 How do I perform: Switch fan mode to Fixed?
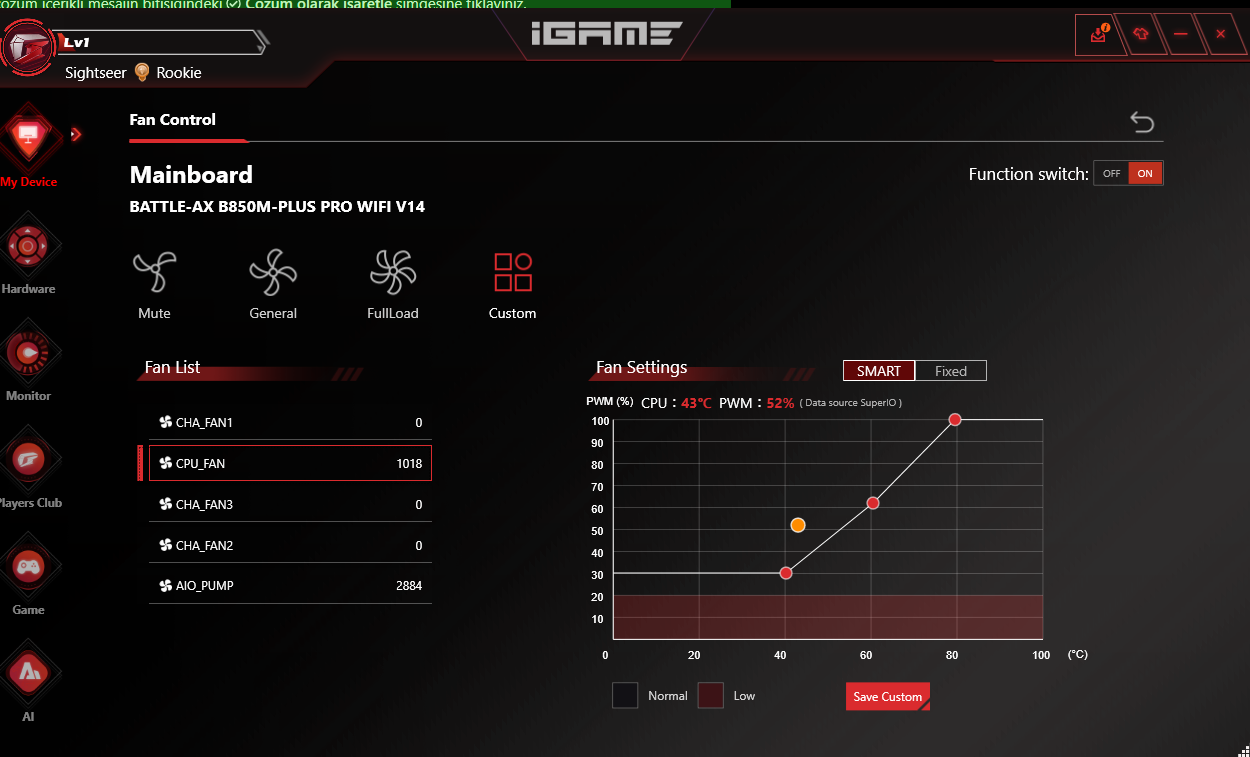[x=951, y=371]
